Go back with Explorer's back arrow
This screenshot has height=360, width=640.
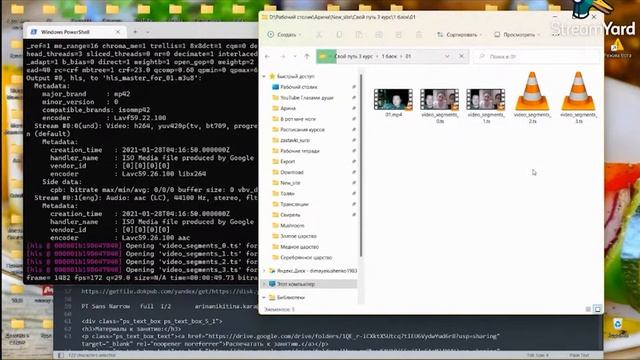(x=267, y=56)
